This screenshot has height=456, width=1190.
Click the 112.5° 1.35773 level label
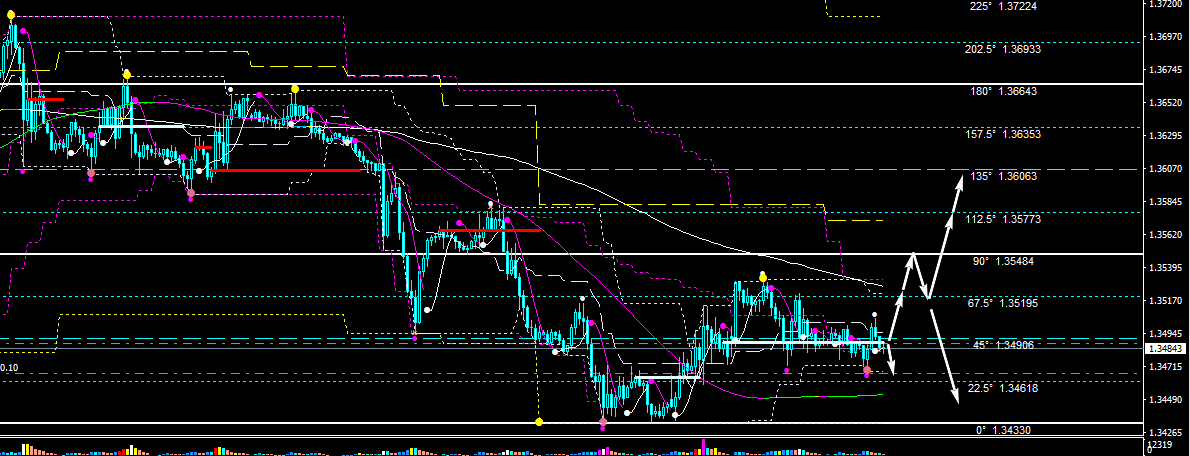[x=1002, y=219]
